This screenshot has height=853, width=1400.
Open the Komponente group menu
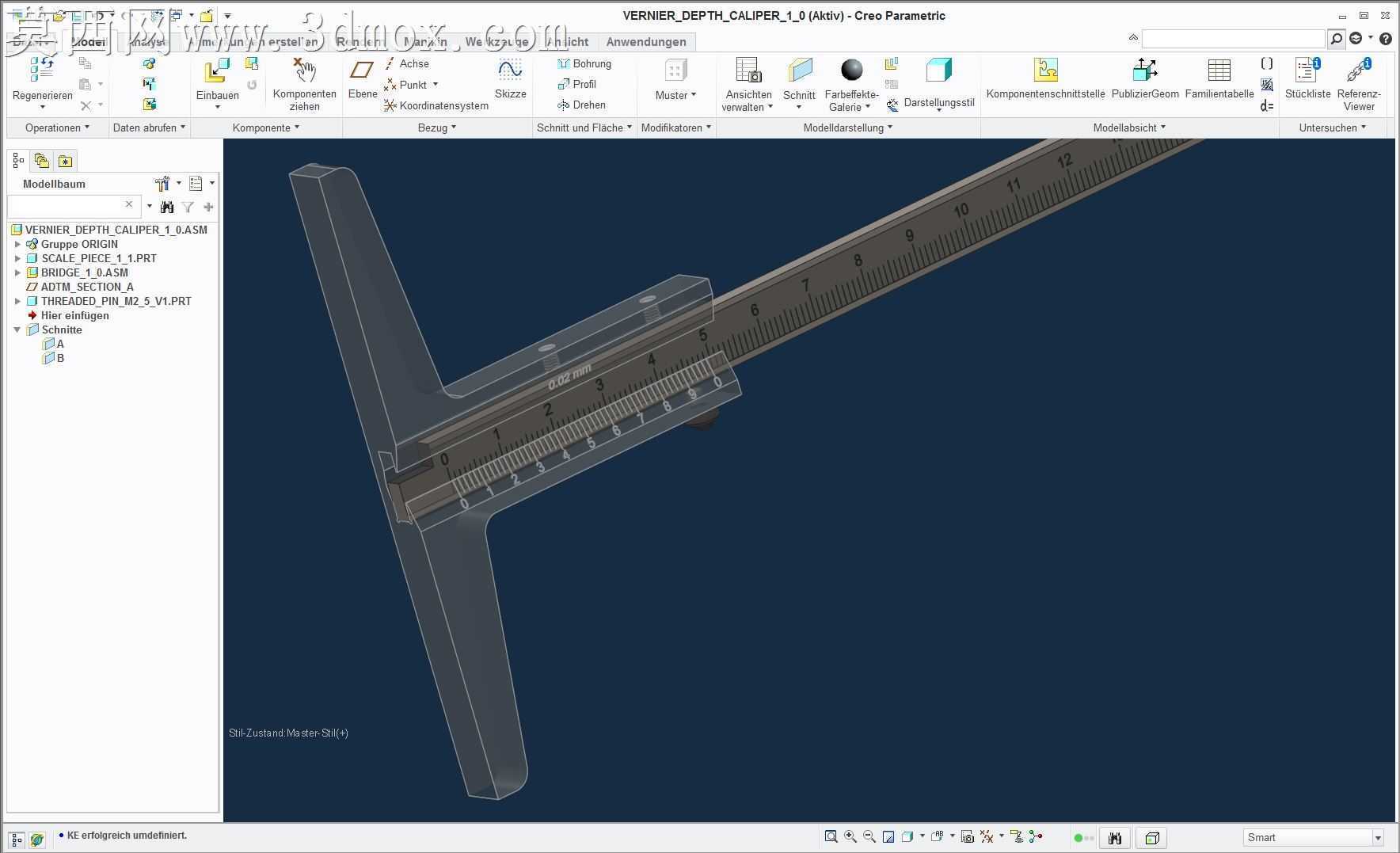click(266, 128)
